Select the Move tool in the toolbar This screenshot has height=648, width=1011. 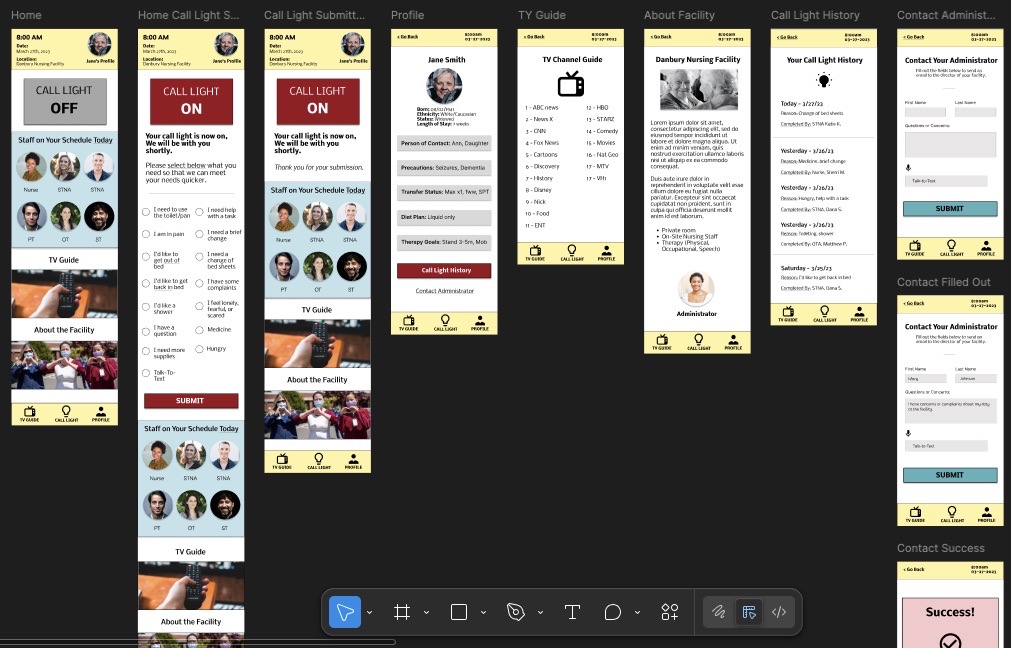[x=345, y=612]
